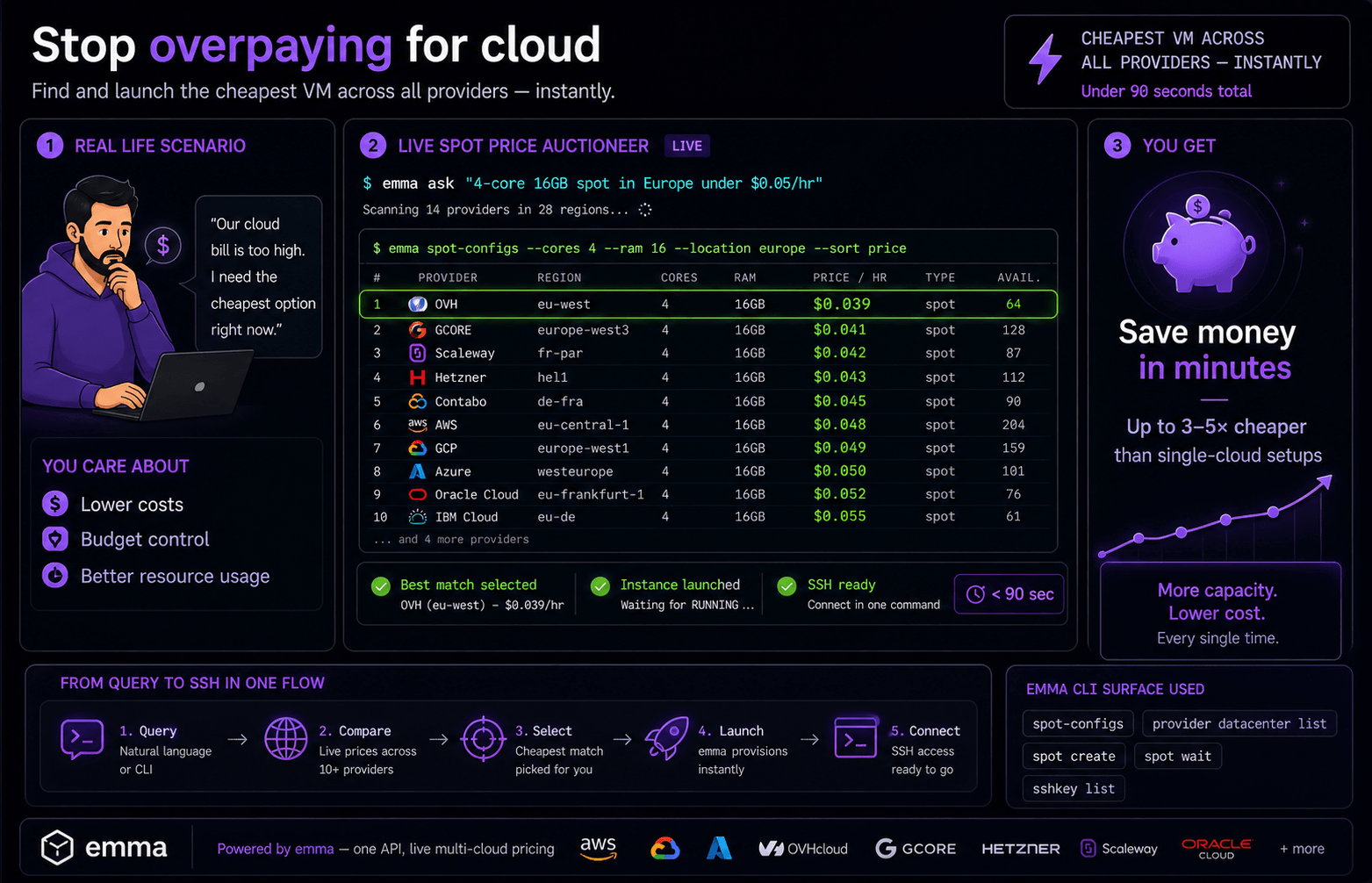
Task: Click the less than 90 sec badge
Action: [x=1009, y=594]
